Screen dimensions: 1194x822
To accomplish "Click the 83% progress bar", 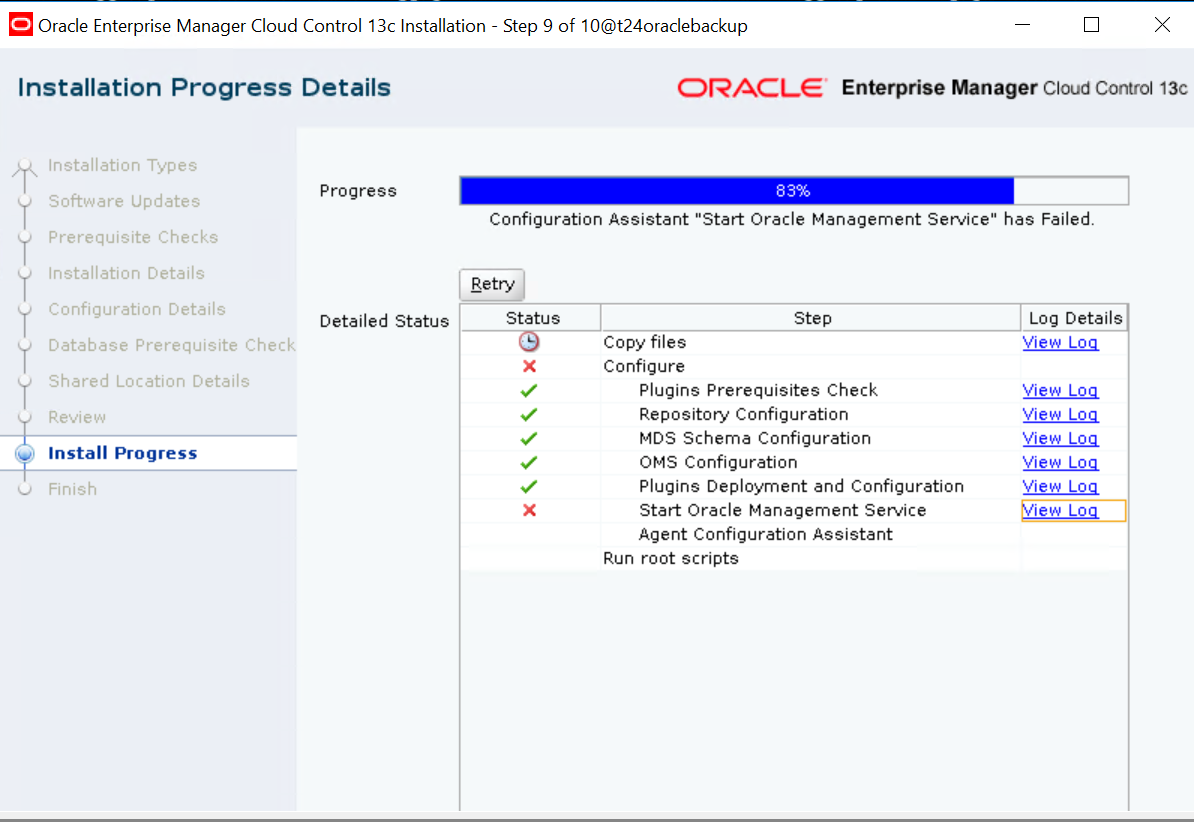I will (793, 191).
